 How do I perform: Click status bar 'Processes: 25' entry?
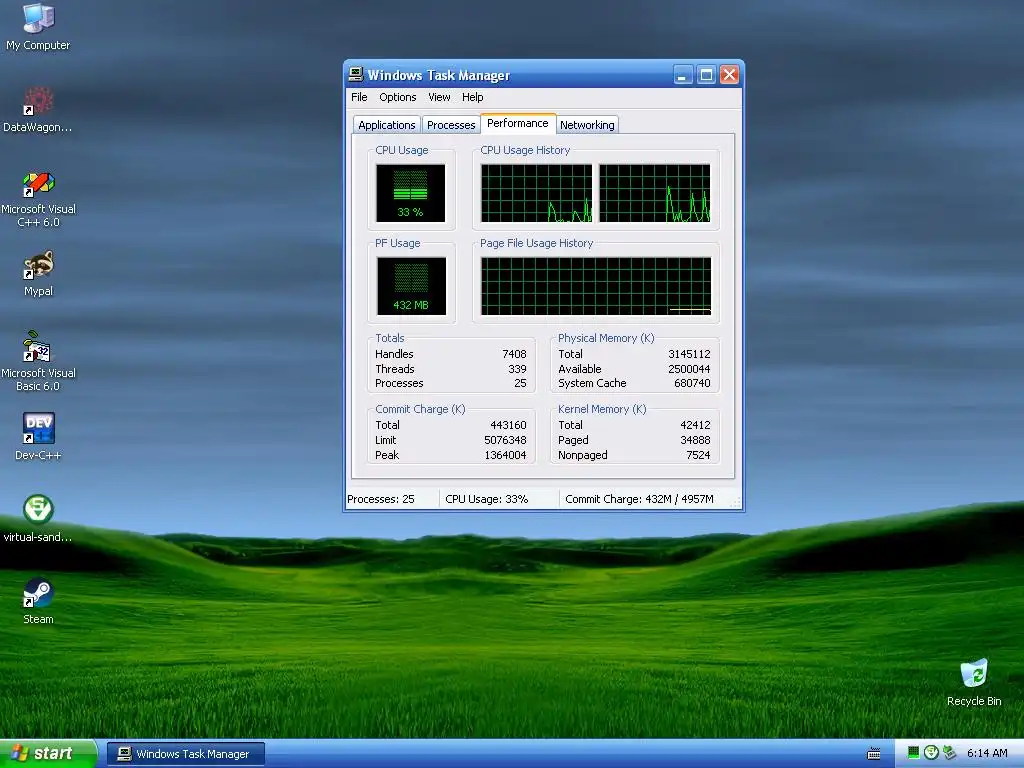(381, 499)
